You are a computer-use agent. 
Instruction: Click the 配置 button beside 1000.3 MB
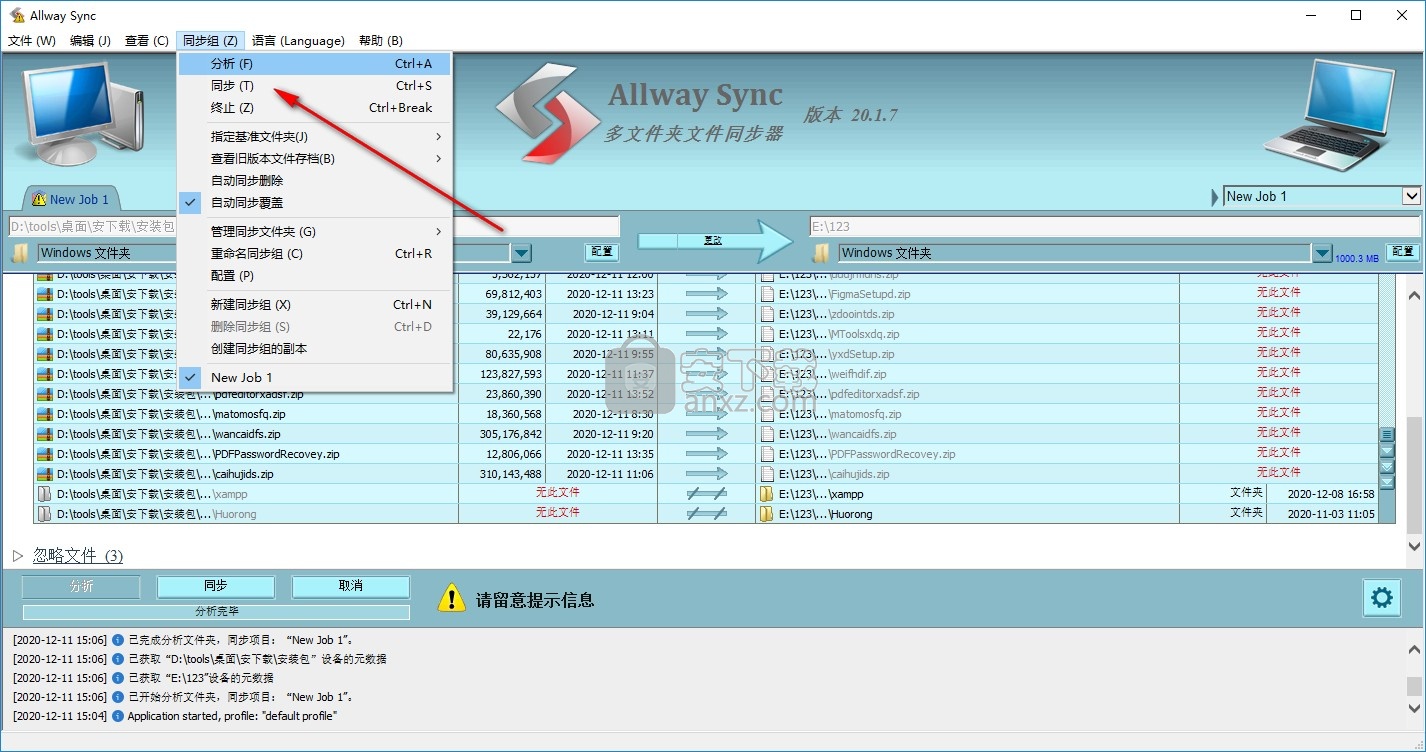[1402, 252]
